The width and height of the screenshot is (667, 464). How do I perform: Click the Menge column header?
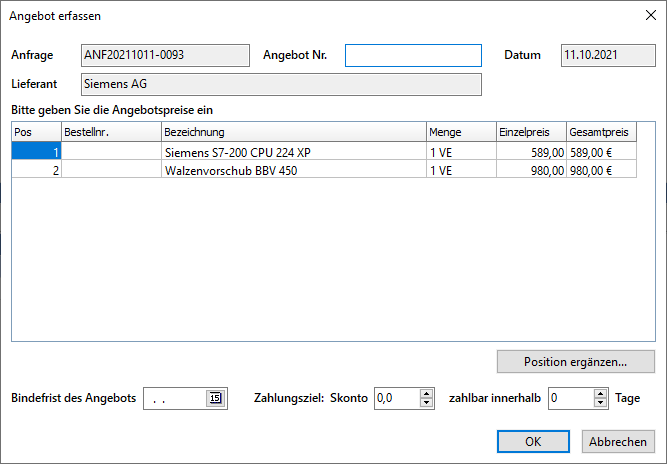tap(461, 132)
